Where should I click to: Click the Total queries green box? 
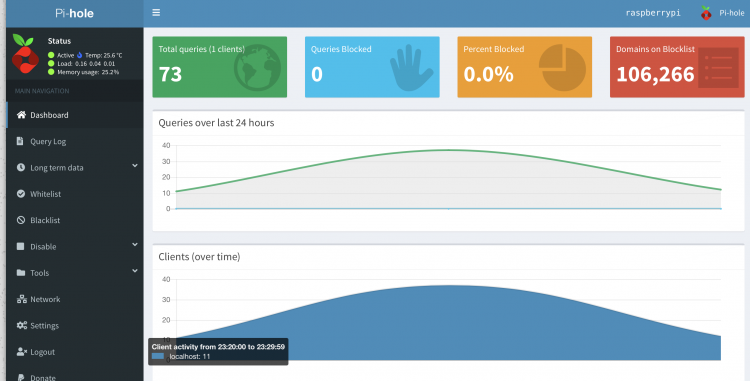click(220, 67)
